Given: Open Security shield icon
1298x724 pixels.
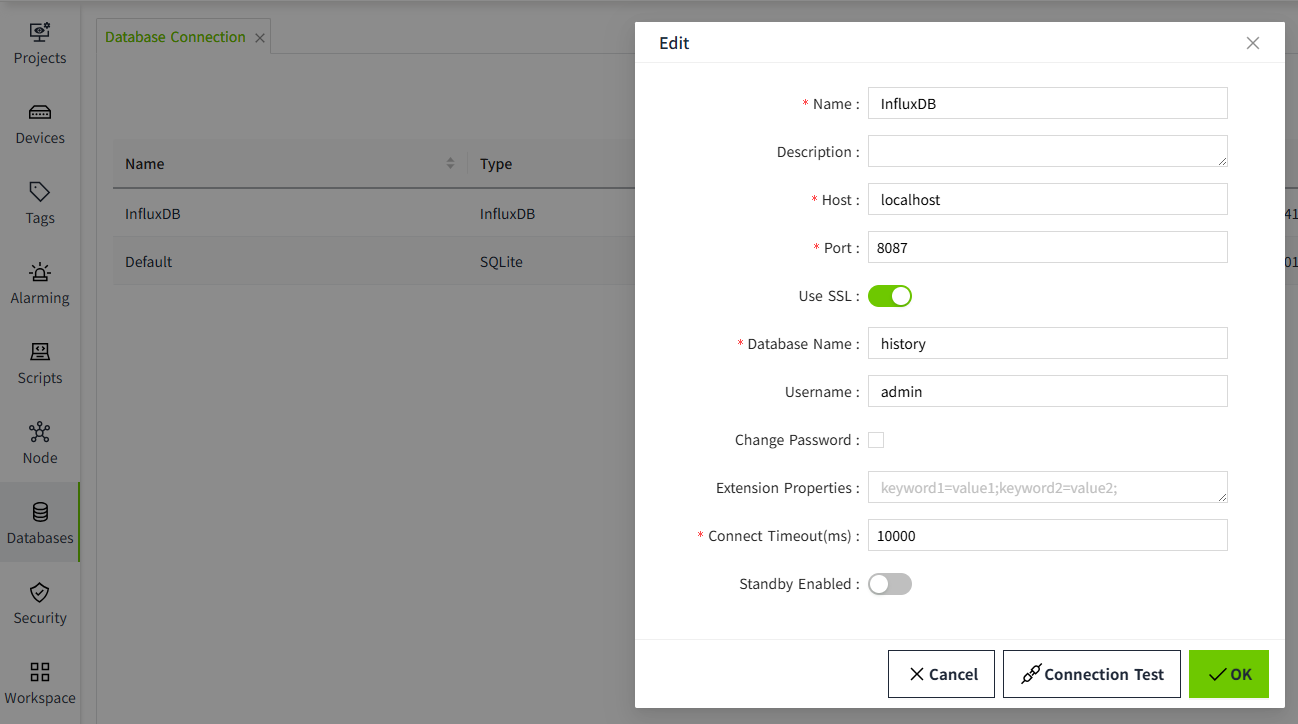Looking at the screenshot, I should tap(40, 592).
